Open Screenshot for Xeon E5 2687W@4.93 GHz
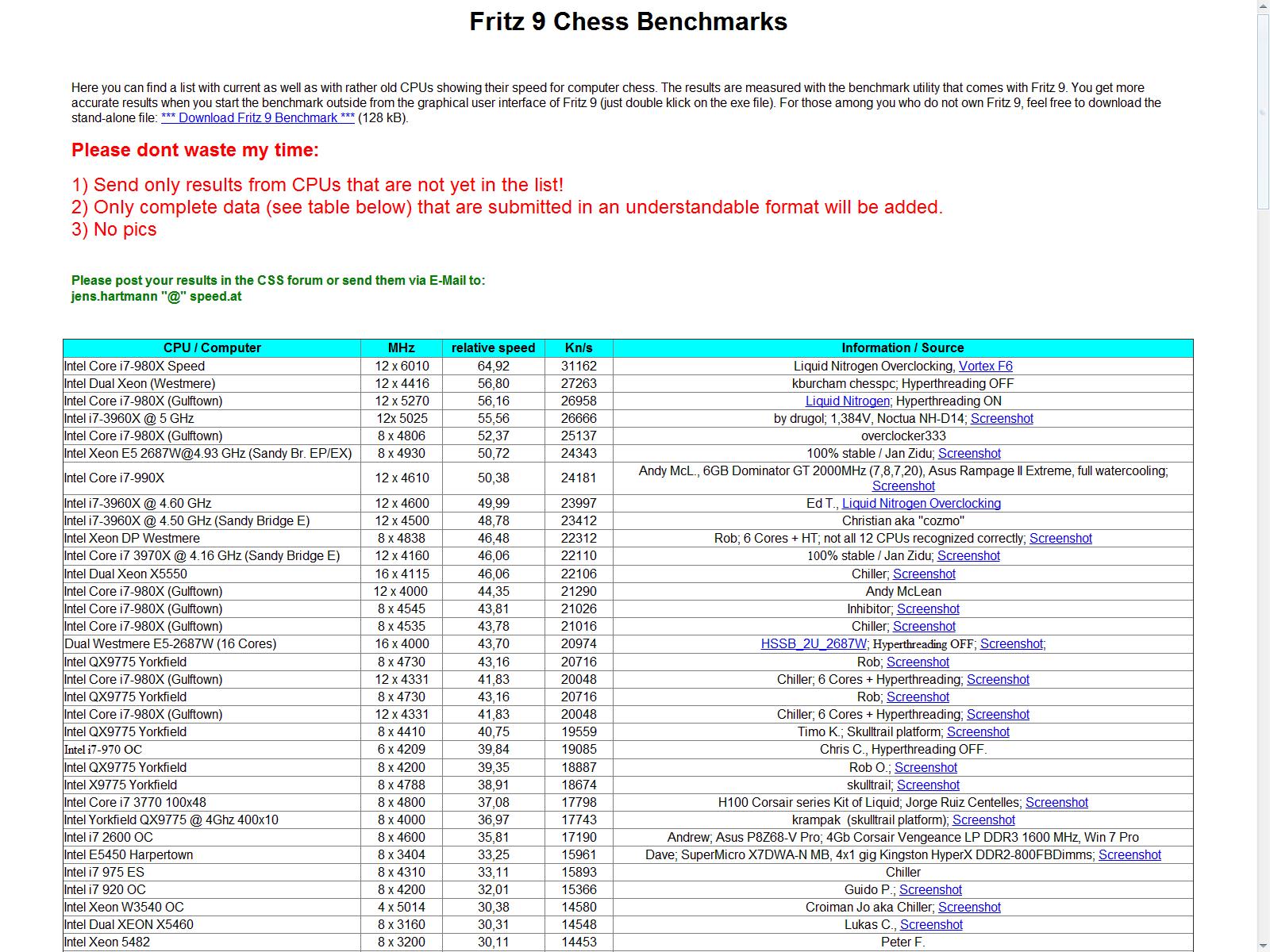This screenshot has height=952, width=1270. click(x=969, y=454)
